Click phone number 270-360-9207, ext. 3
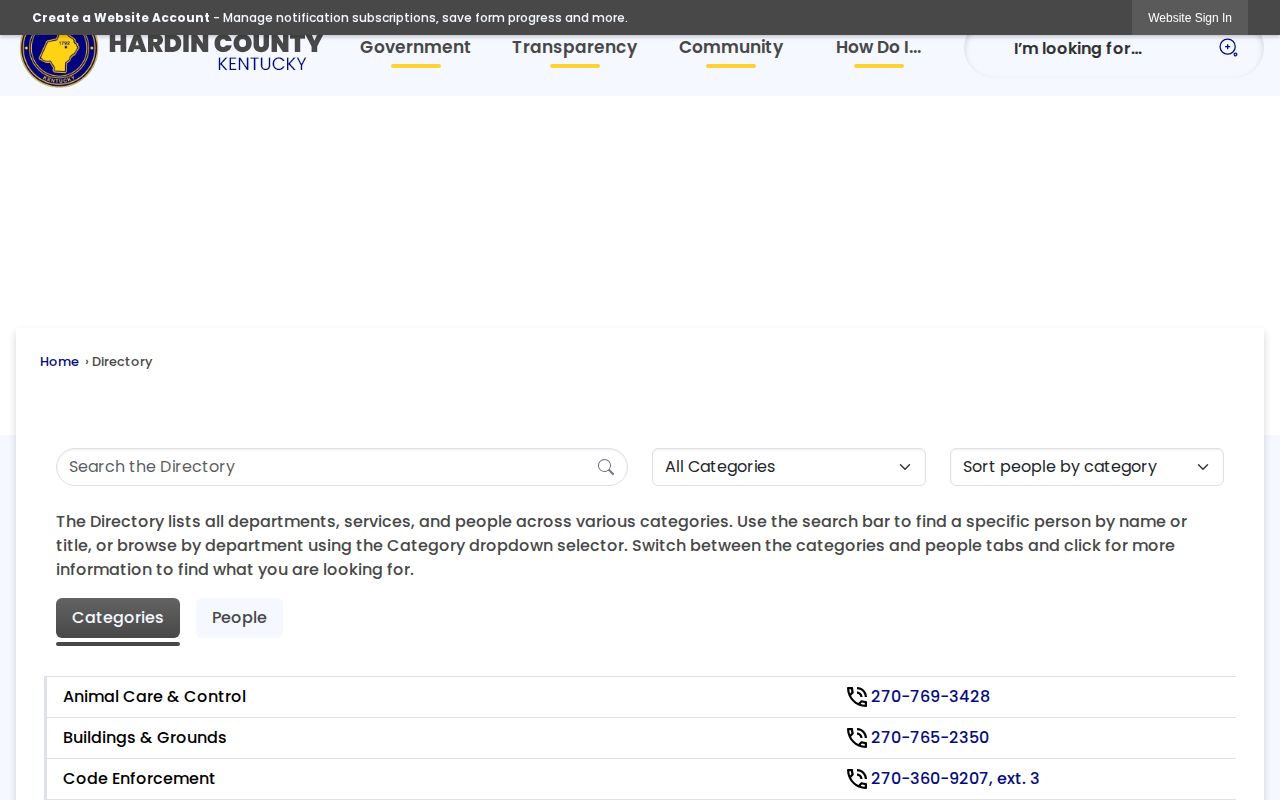 [x=955, y=779]
